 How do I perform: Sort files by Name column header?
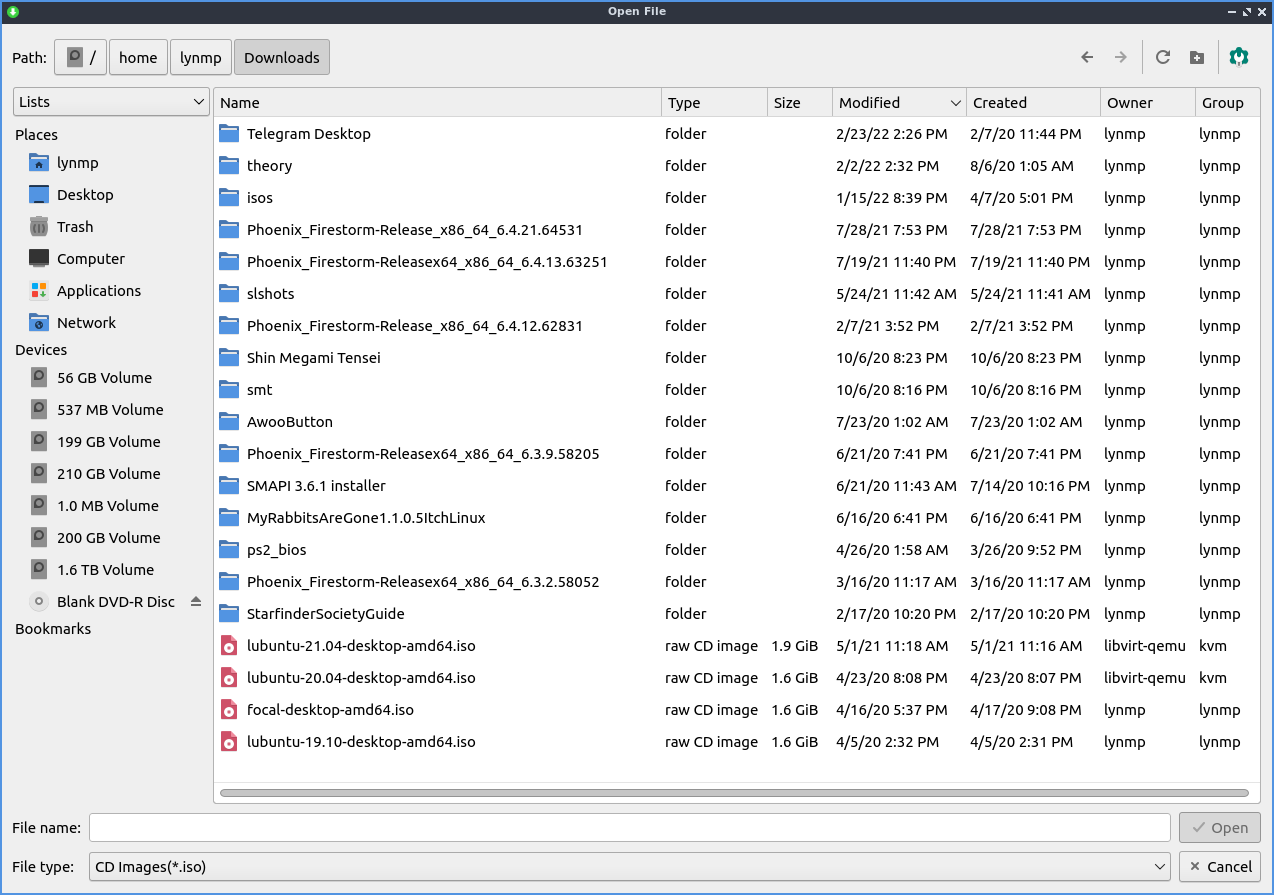click(x=437, y=103)
